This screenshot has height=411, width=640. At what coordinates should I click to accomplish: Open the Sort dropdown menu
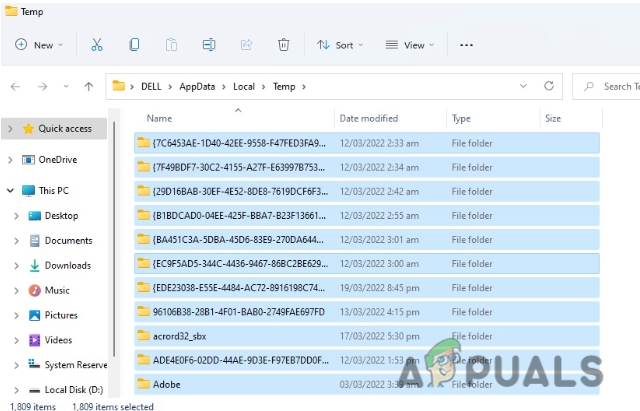(x=340, y=45)
